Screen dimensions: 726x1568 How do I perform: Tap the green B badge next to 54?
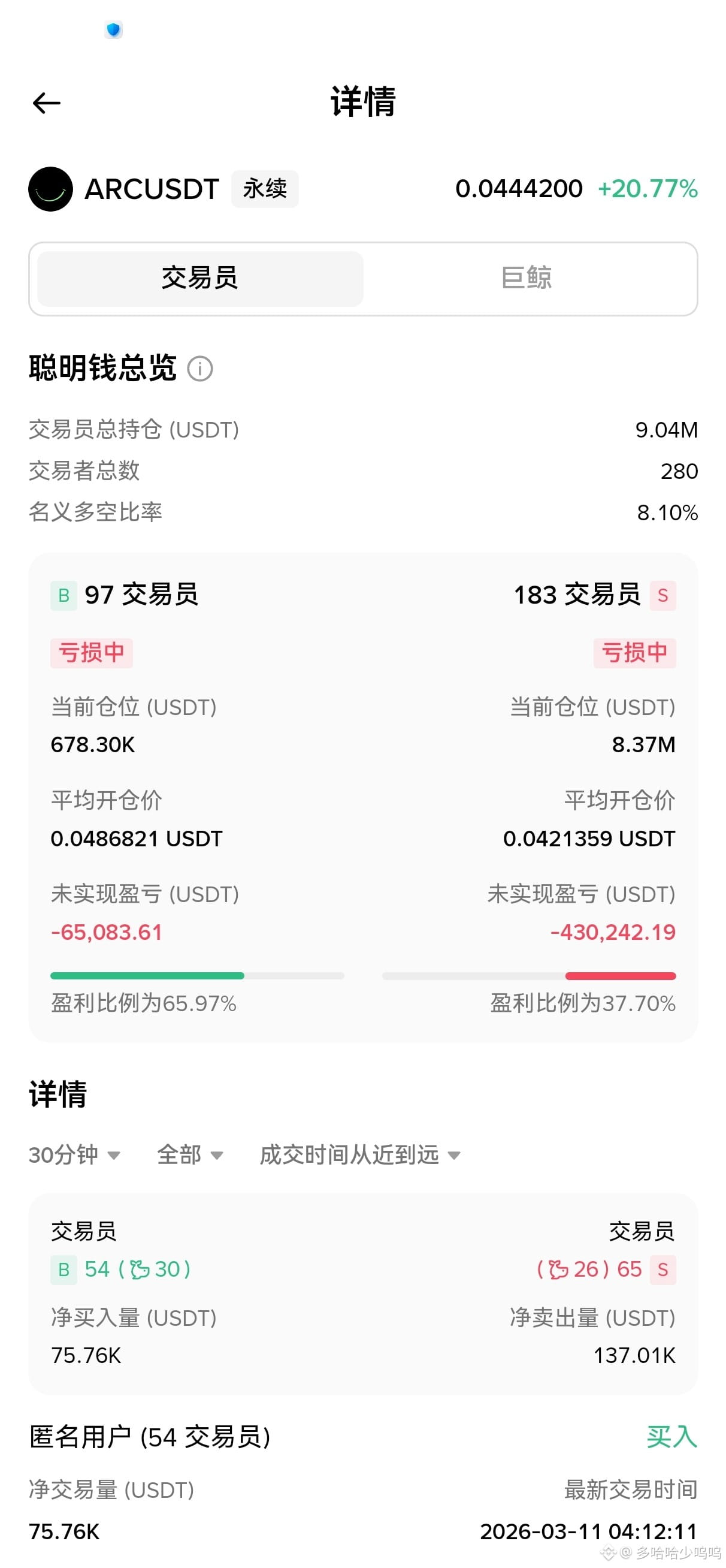(63, 1269)
